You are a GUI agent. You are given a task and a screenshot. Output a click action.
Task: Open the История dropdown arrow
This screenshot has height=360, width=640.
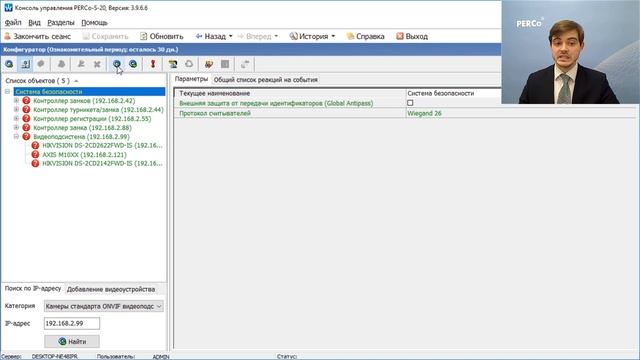point(333,36)
